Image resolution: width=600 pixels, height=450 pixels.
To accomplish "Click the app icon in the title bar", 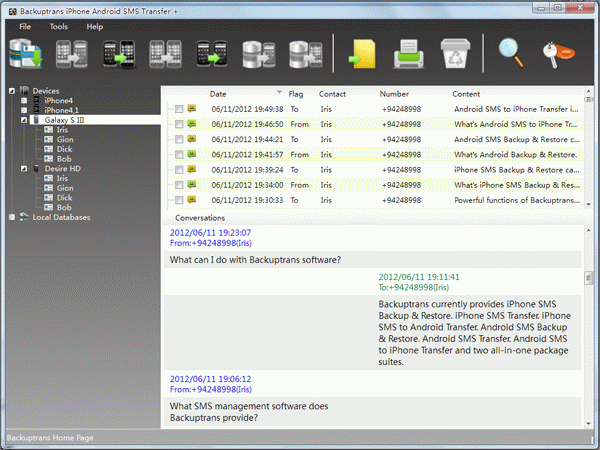I will coord(13,11).
